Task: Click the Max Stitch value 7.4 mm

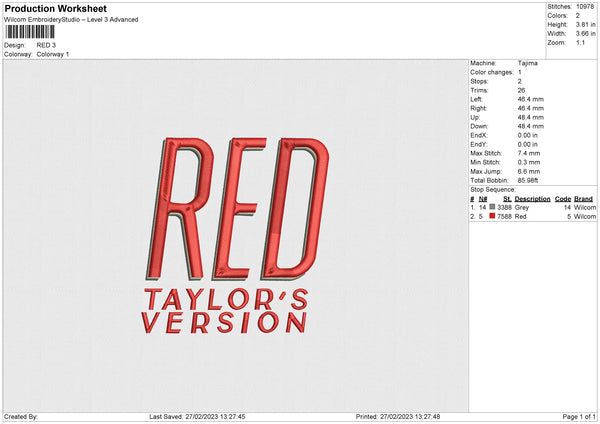Action: pos(529,153)
